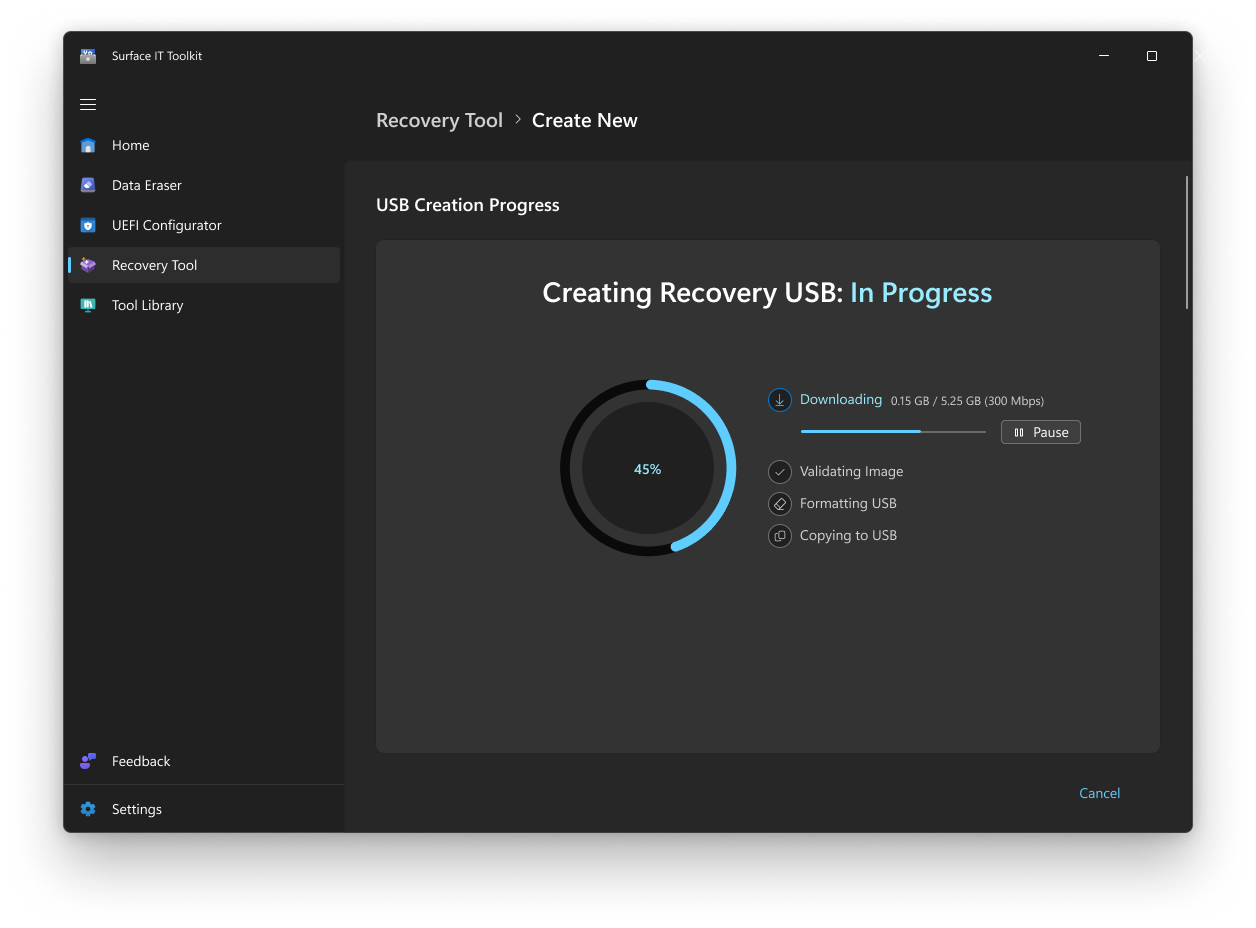The height and width of the screenshot is (928, 1256).
Task: Click the Settings gear icon
Action: pos(88,809)
